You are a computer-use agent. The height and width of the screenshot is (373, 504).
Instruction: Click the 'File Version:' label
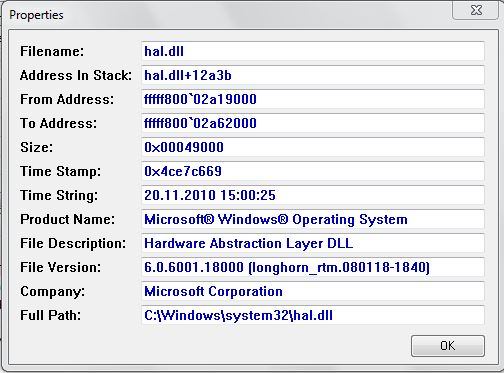60,267
